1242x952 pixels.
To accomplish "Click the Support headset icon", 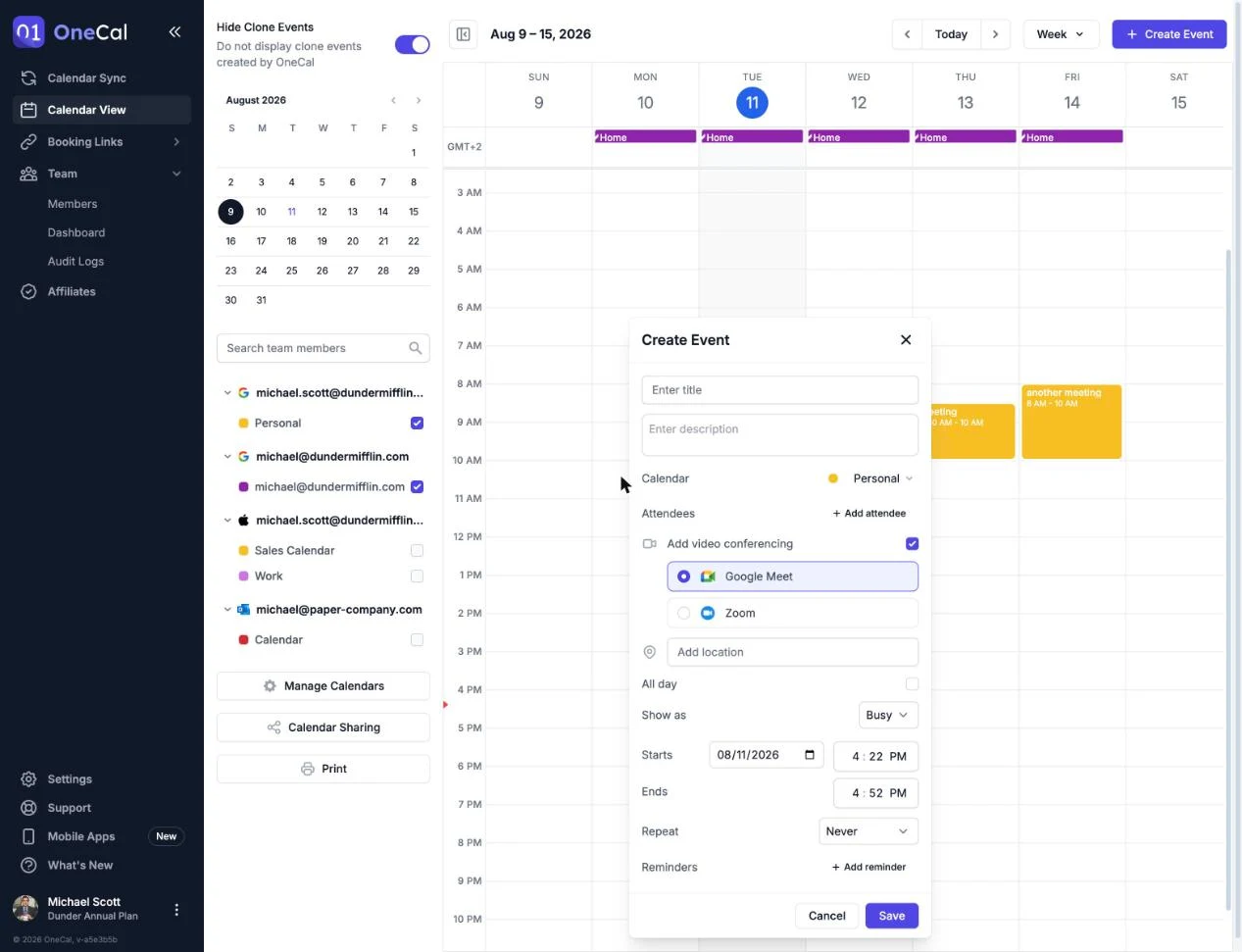I will 28,808.
